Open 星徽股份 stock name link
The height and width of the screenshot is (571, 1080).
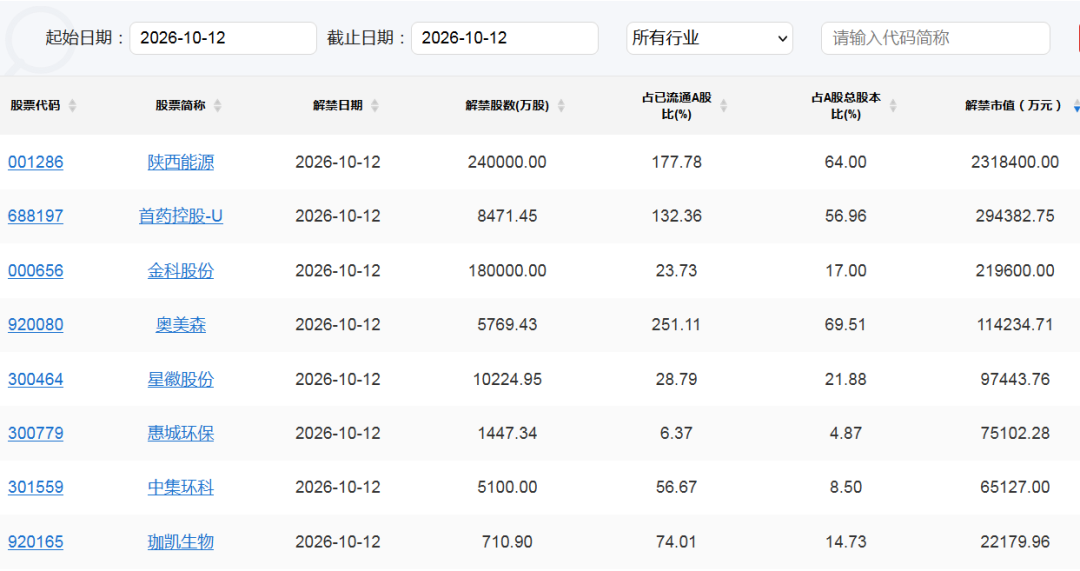(x=180, y=380)
